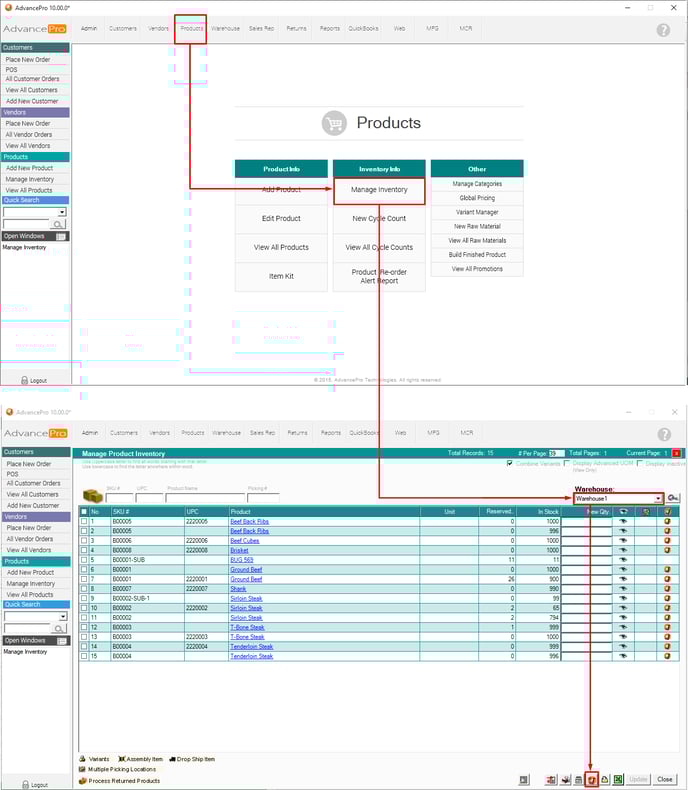688x790 pixels.
Task: Open help via top question mark icon
Action: tap(663, 30)
